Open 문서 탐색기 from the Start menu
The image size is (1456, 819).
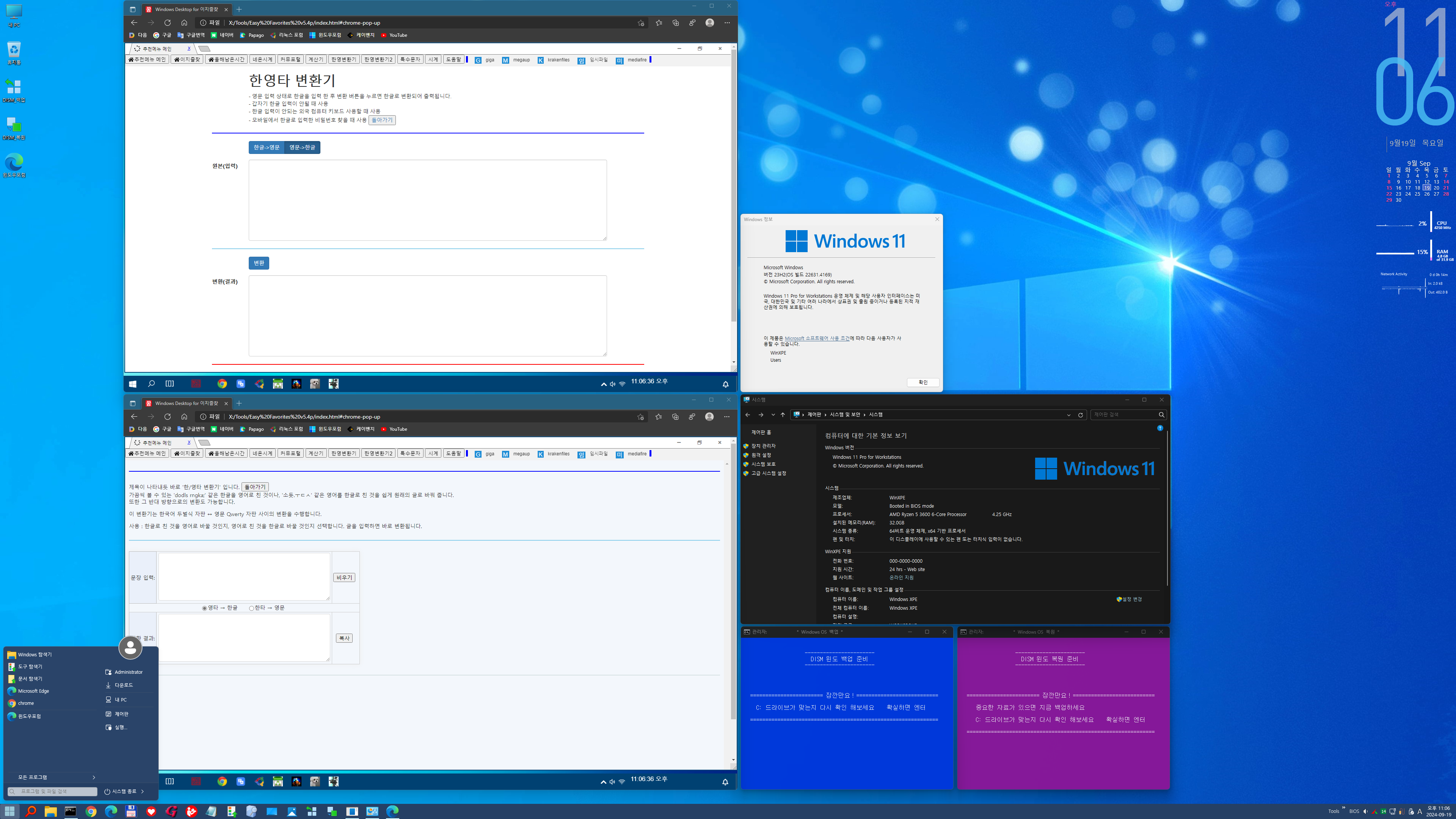(x=25, y=678)
